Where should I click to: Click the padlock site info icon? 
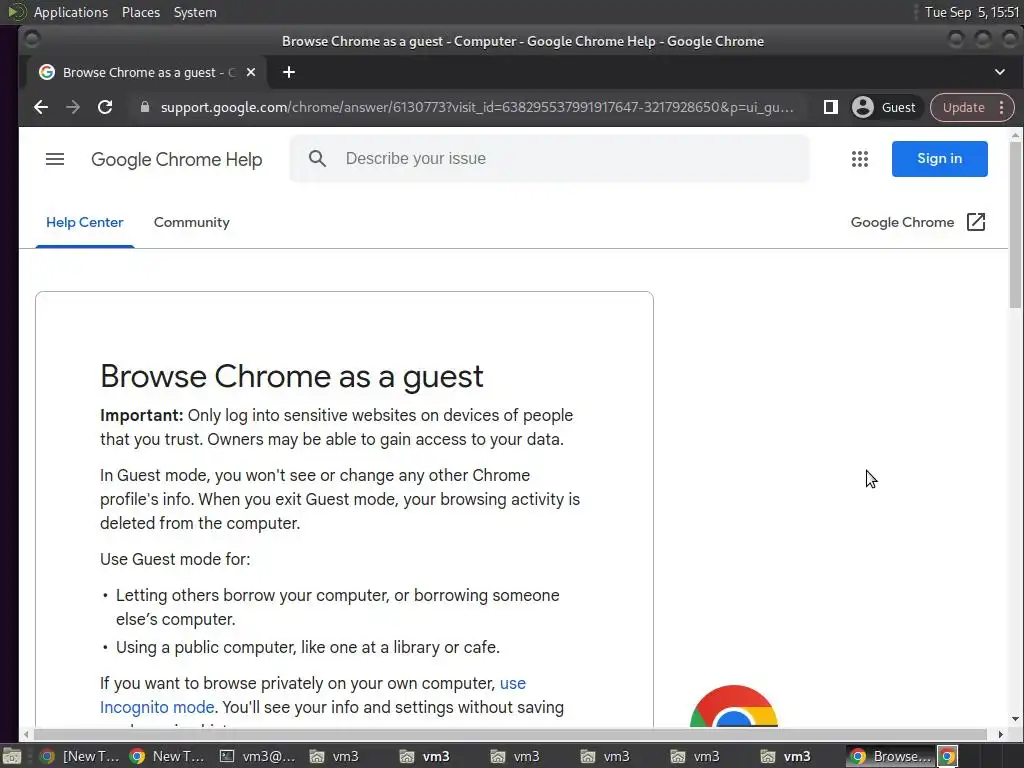pyautogui.click(x=145, y=107)
